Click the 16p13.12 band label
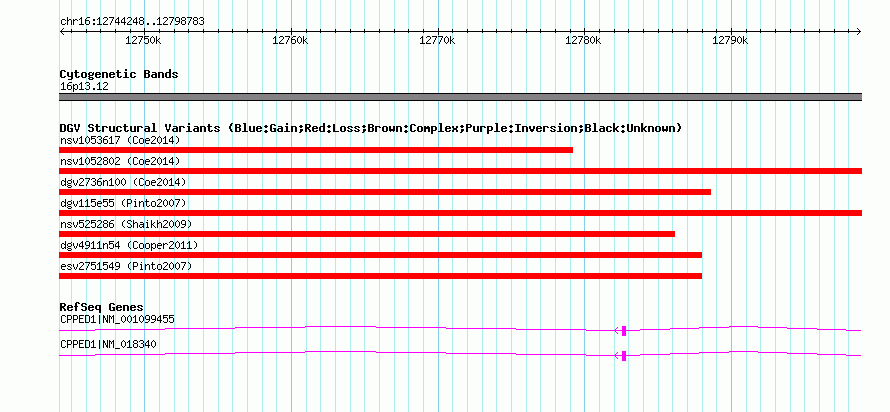890x412 pixels. (x=84, y=87)
